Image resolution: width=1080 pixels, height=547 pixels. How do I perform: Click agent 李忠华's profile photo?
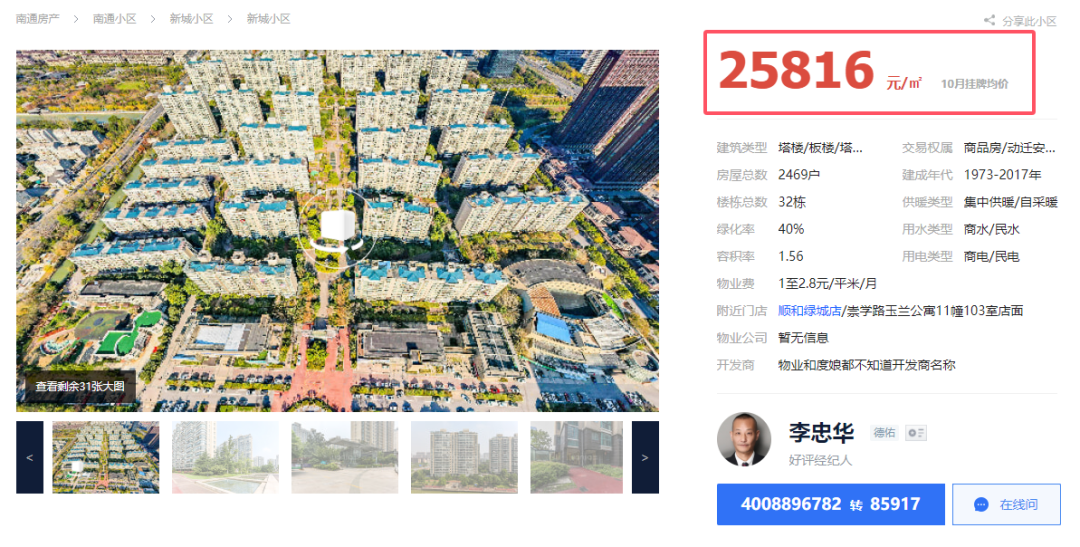[744, 440]
